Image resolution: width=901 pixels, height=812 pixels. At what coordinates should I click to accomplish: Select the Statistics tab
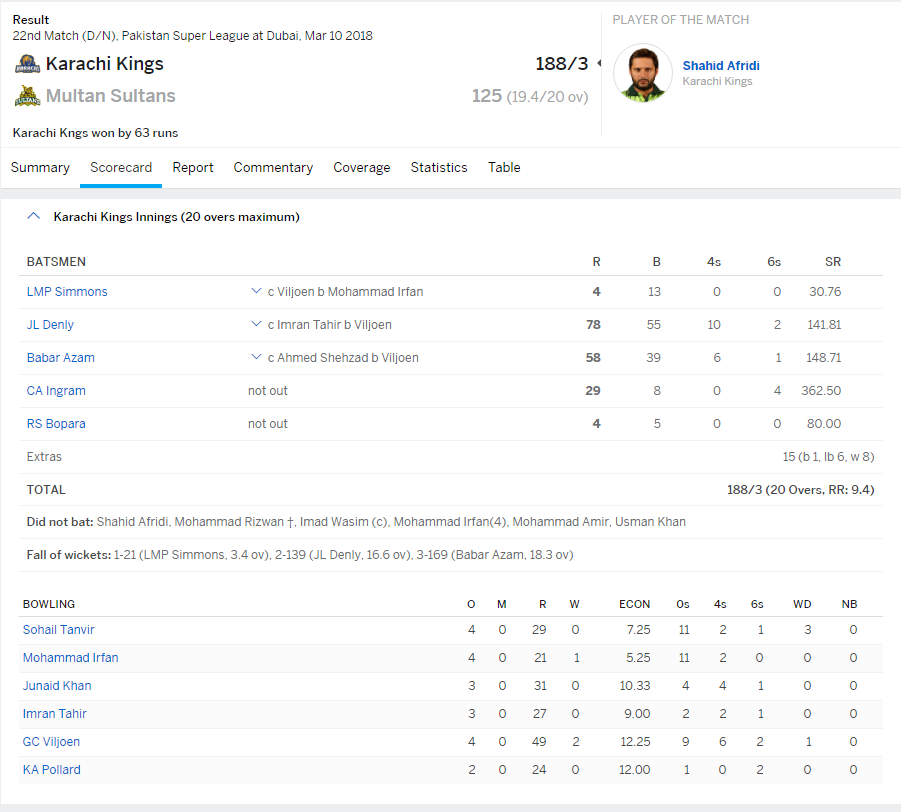pyautogui.click(x=438, y=168)
